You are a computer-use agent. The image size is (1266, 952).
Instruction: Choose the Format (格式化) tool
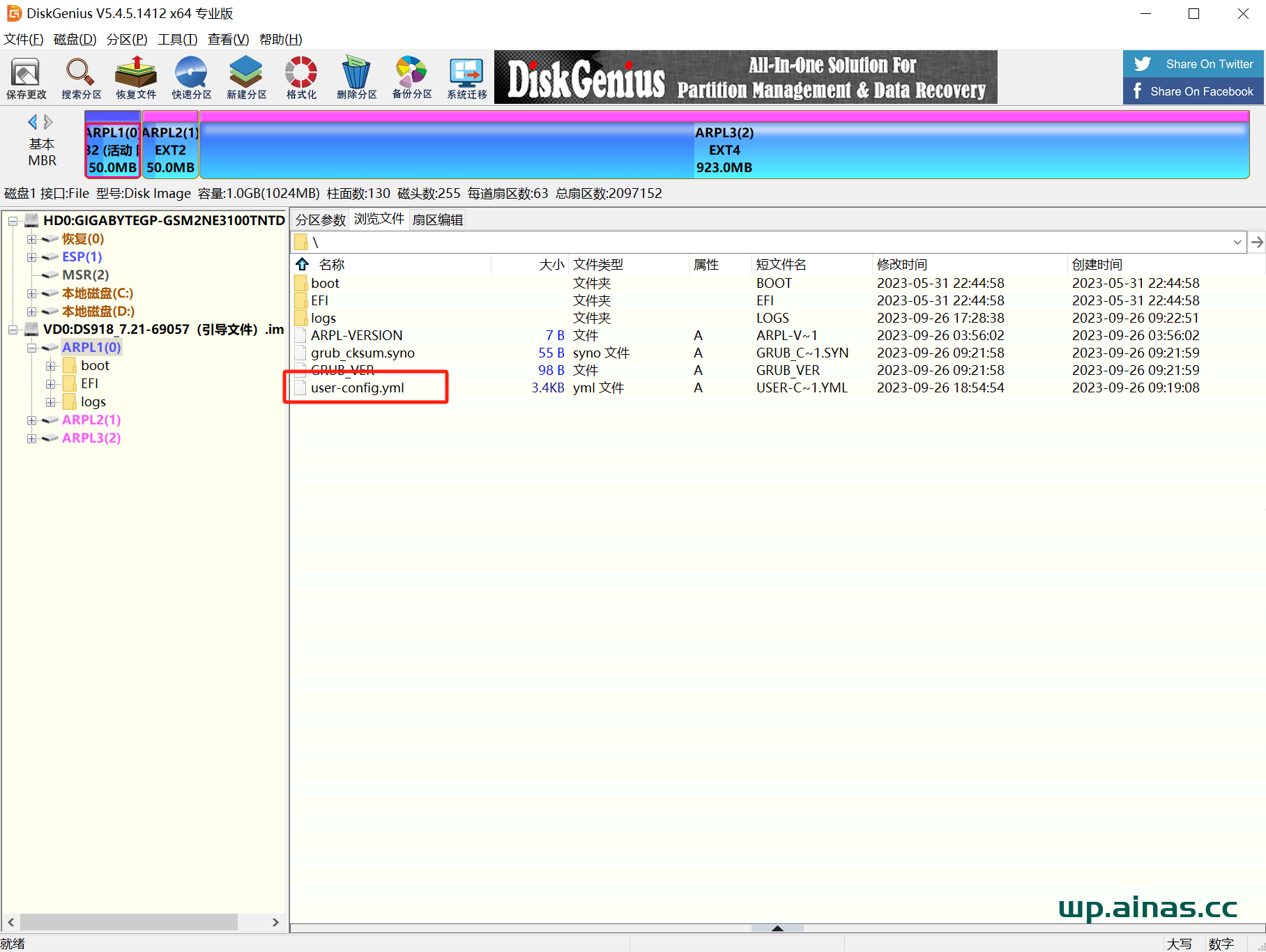click(301, 77)
